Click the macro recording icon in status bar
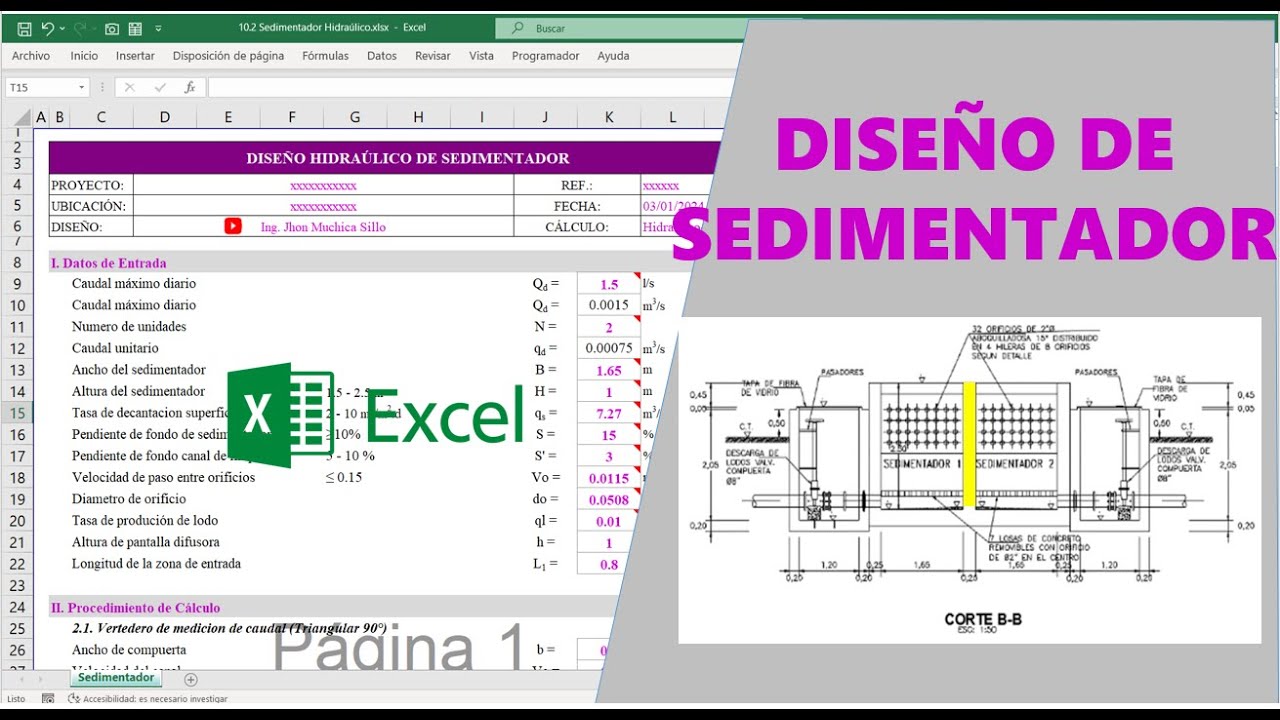This screenshot has height=720, width=1280. 48,699
